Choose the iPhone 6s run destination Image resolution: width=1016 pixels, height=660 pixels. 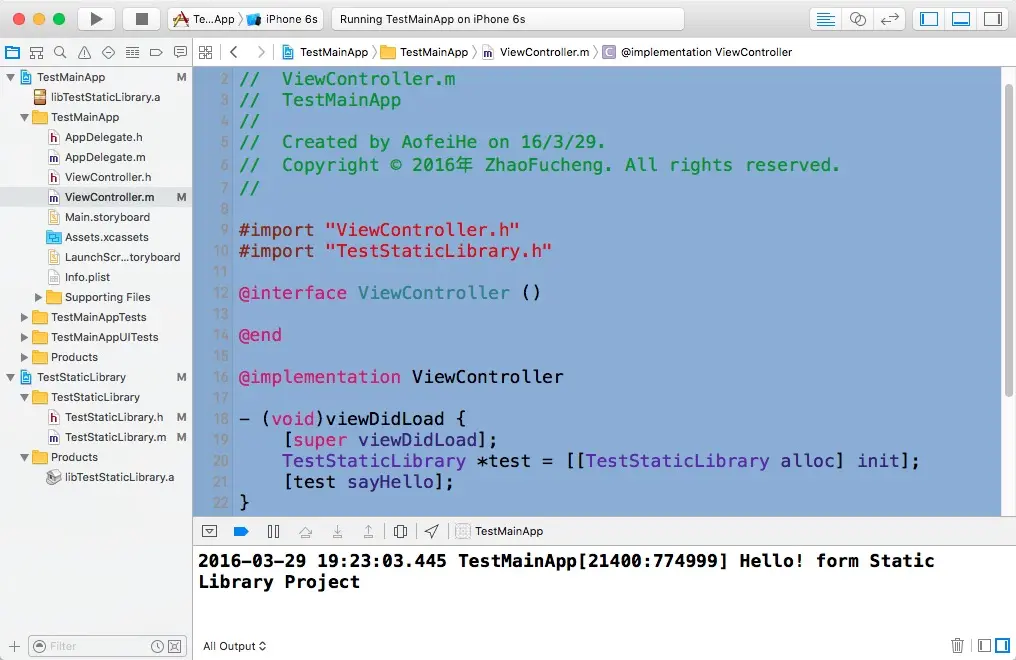pos(283,19)
